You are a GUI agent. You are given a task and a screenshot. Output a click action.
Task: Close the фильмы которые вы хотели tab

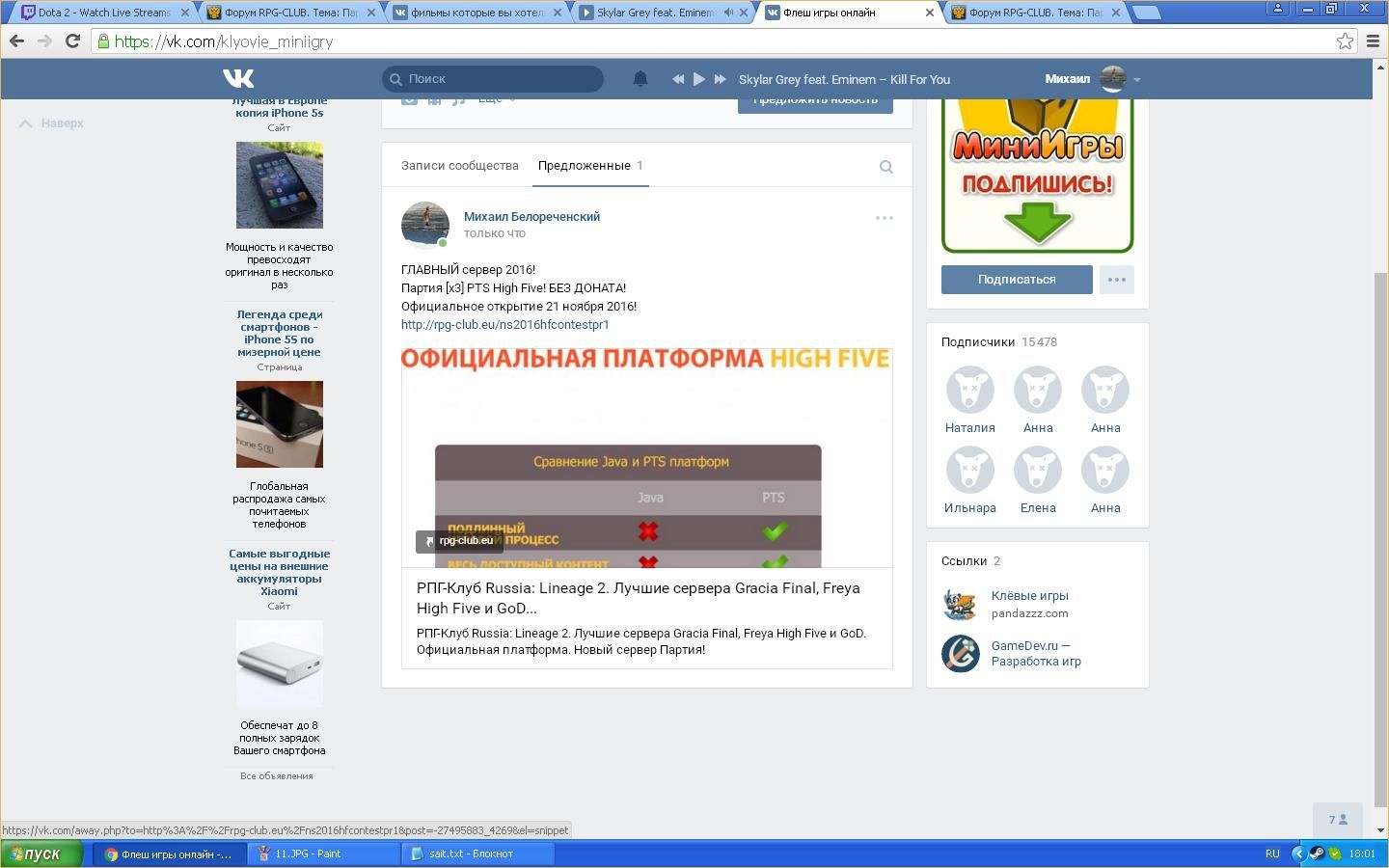click(x=558, y=13)
